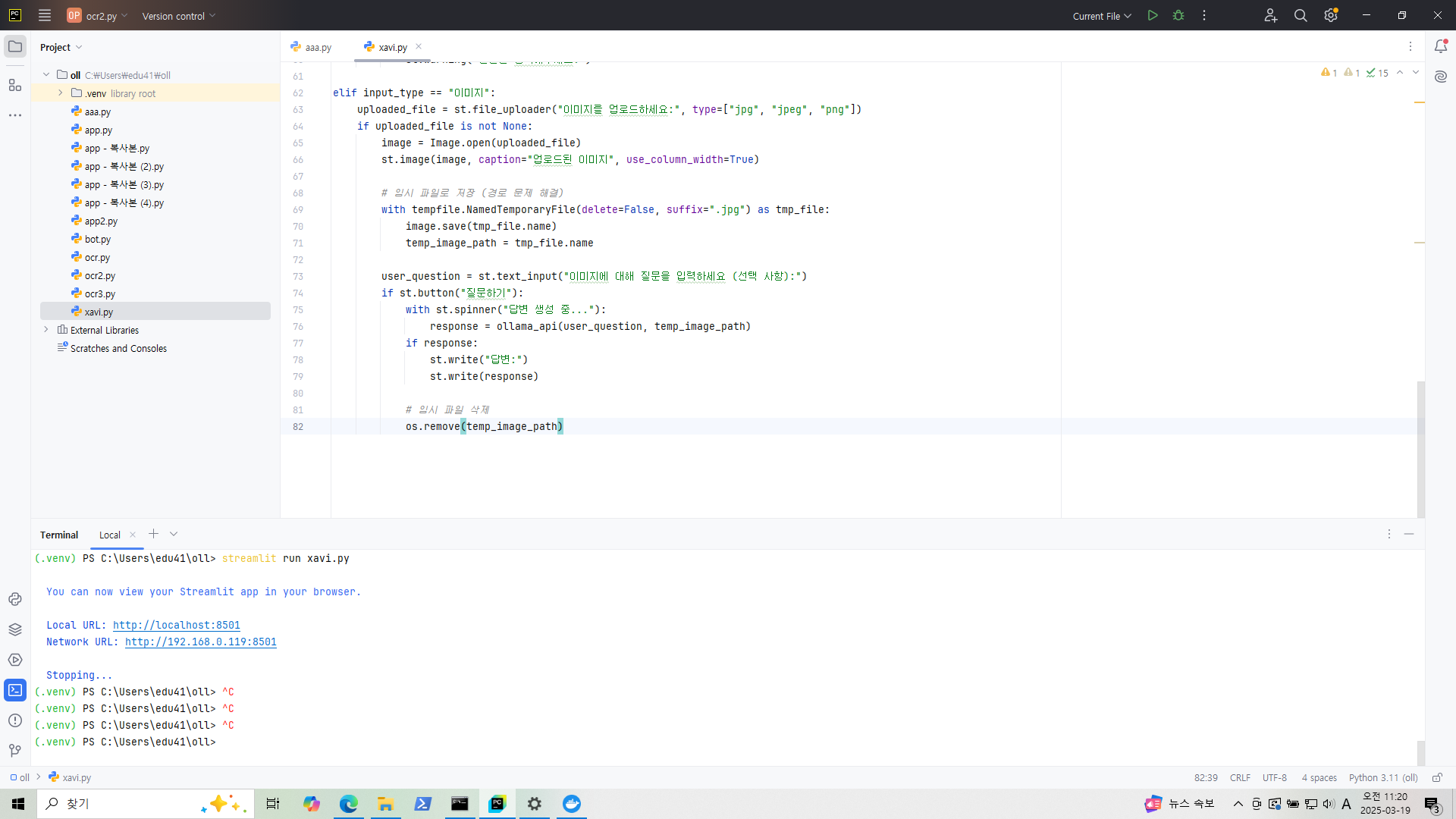The image size is (1456, 819).
Task: Open the Problems tool window icon
Action: pyautogui.click(x=15, y=720)
